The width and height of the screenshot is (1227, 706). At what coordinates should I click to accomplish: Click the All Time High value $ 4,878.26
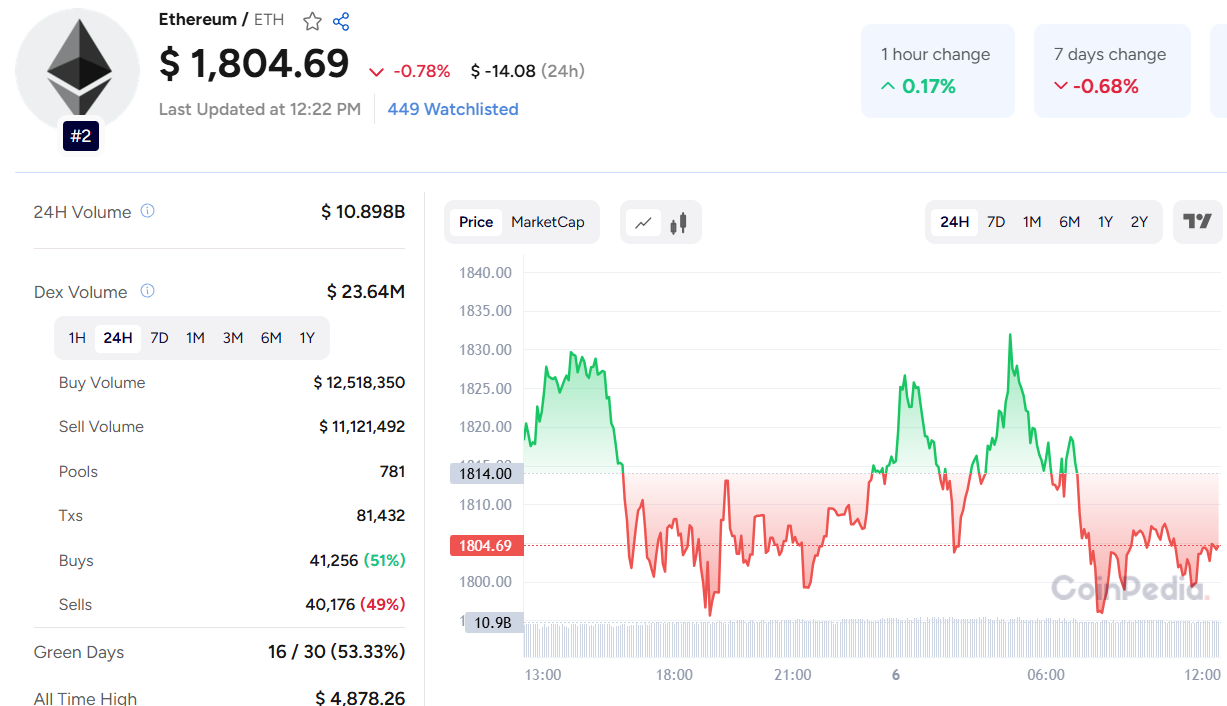(360, 698)
